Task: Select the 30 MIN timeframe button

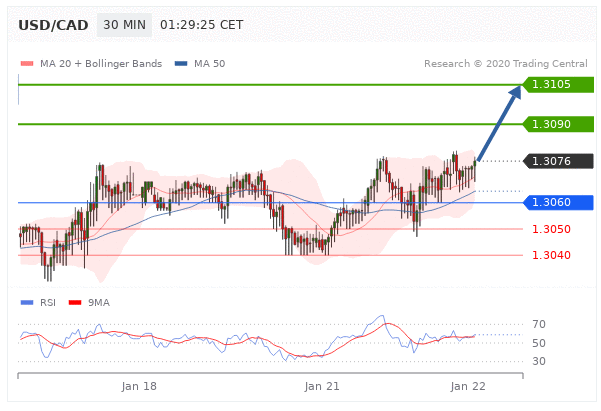Action: 124,25
